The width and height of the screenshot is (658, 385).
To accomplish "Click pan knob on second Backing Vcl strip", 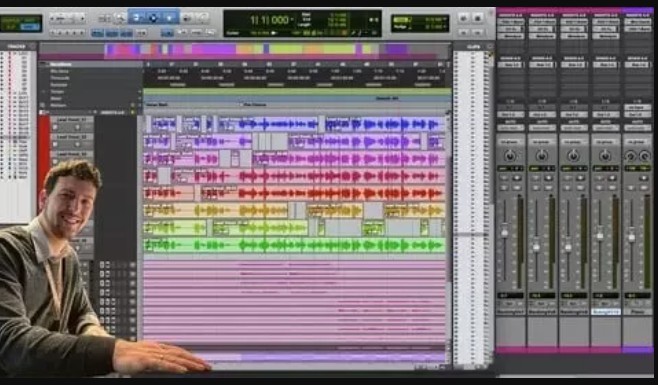I will click(541, 156).
